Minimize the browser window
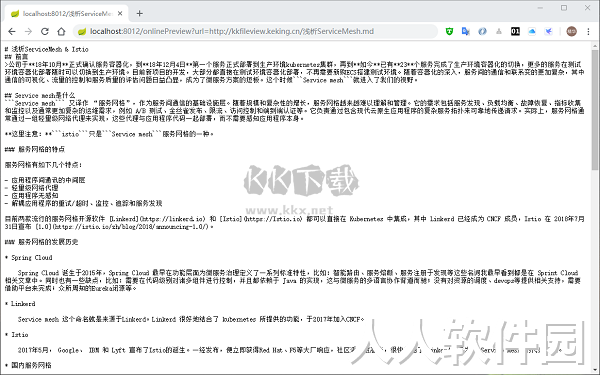 click(540, 8)
